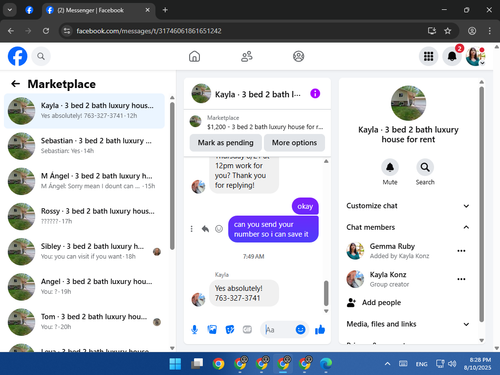The width and height of the screenshot is (500, 375).
Task: Open the notifications bell with badge
Action: tap(452, 56)
